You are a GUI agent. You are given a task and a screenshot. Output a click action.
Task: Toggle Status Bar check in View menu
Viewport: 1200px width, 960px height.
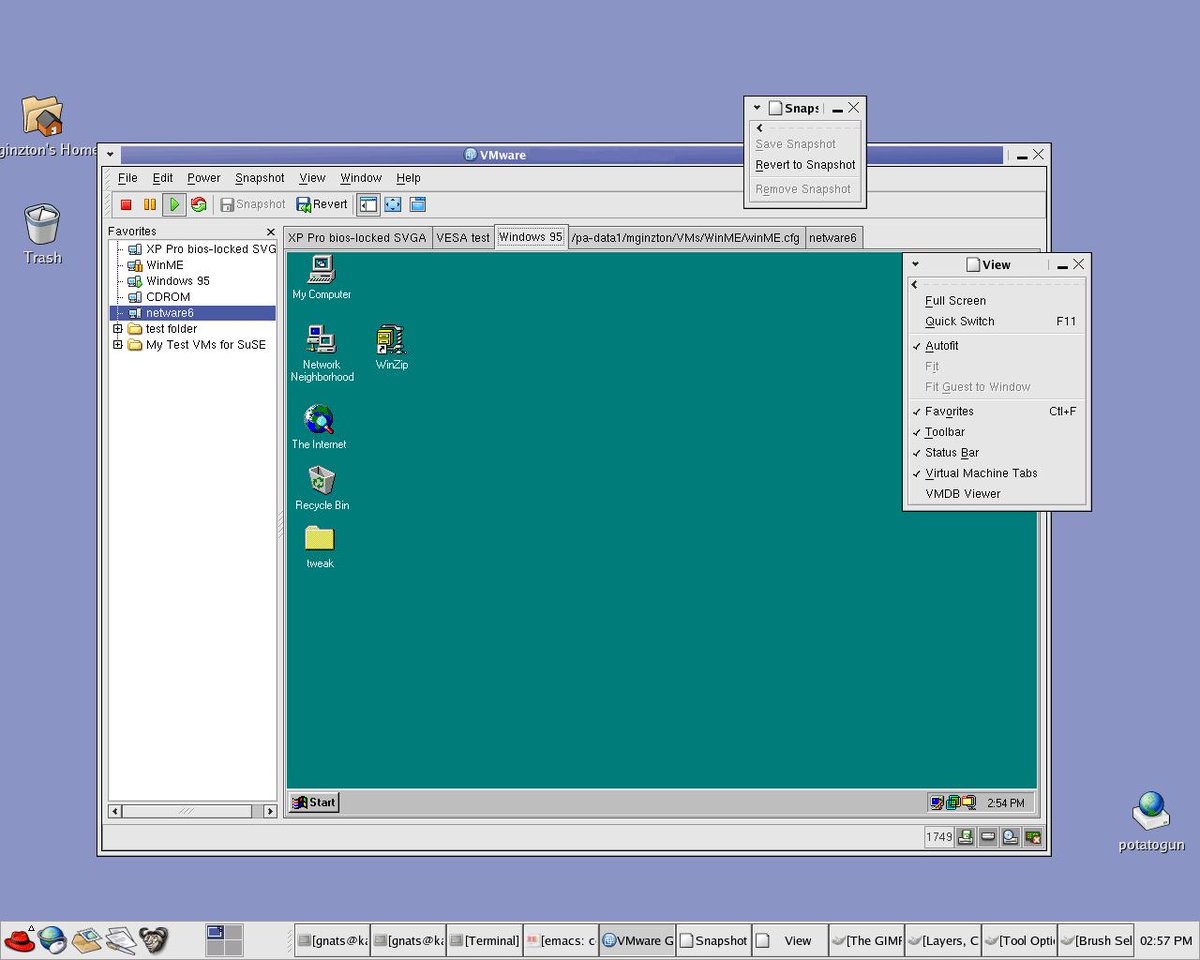point(995,453)
